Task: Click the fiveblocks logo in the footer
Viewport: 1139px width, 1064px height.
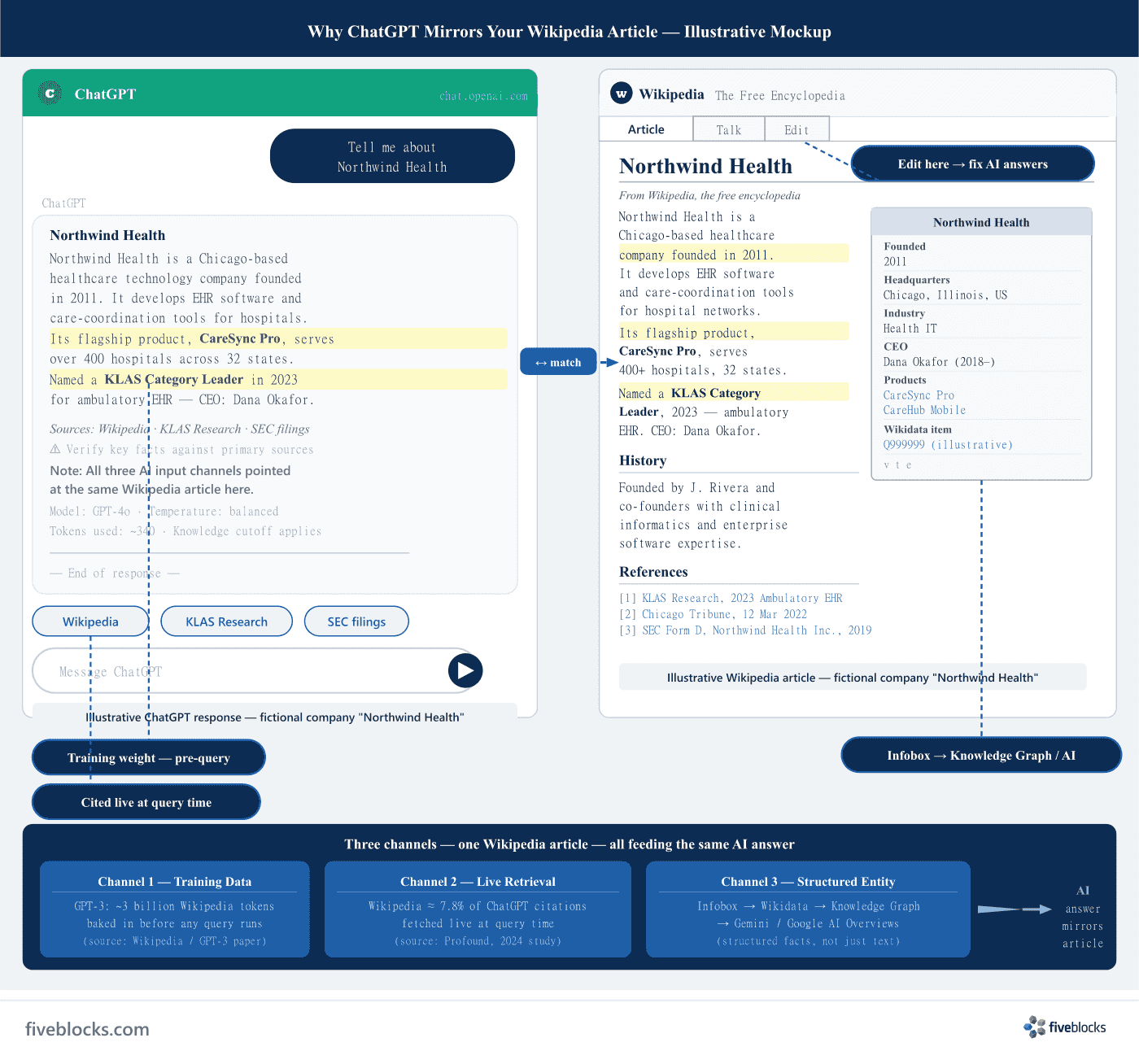Action: (x=1065, y=1027)
